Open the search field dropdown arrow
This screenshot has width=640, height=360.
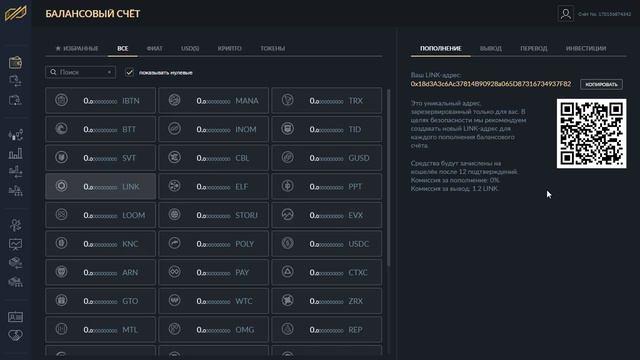(x=109, y=72)
